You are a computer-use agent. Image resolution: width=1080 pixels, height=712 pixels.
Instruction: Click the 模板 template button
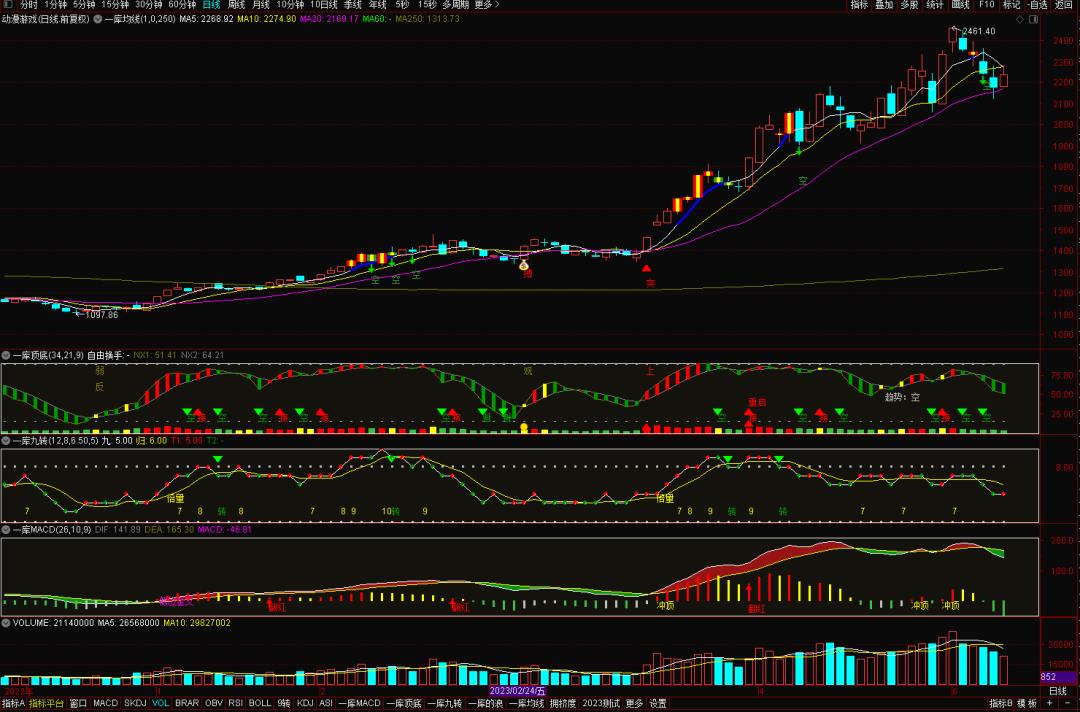[1027, 703]
